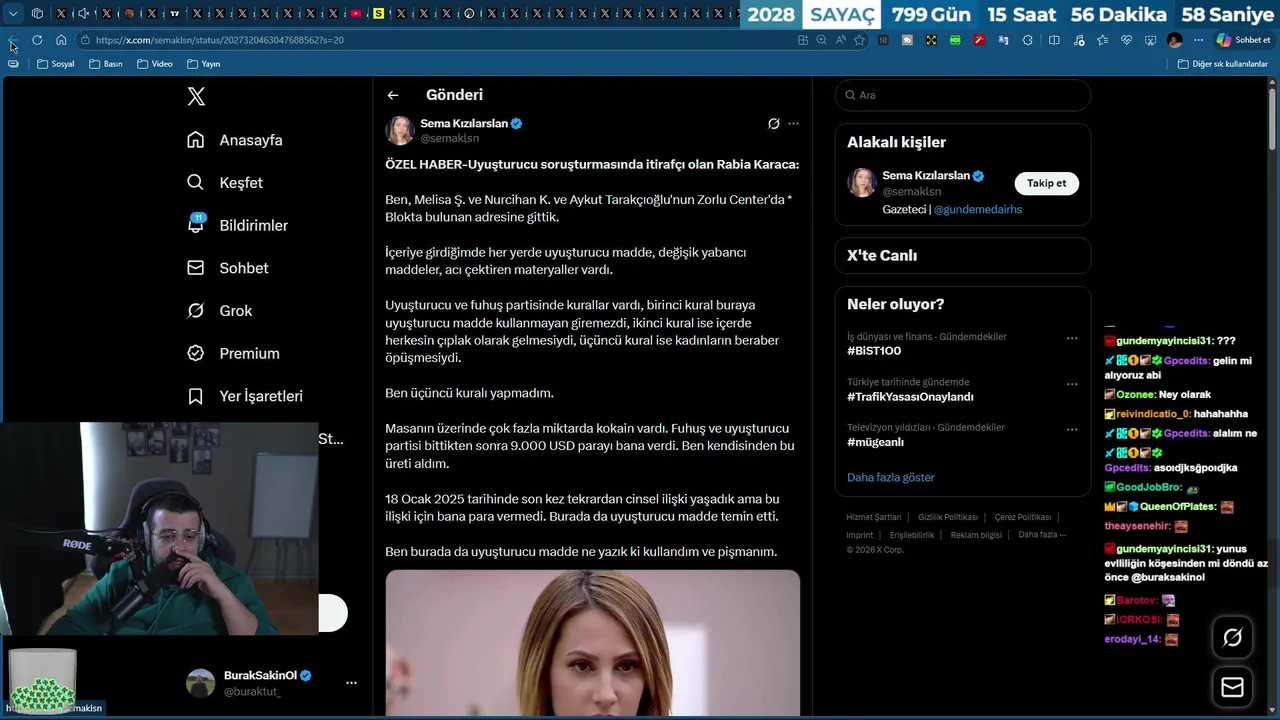This screenshot has width=1280, height=720.
Task: Click the browser home icon
Action: pyautogui.click(x=61, y=40)
